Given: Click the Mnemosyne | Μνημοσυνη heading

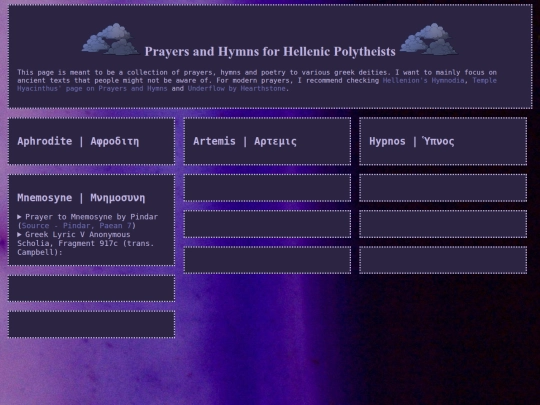Looking at the screenshot, I should pyautogui.click(x=81, y=198).
